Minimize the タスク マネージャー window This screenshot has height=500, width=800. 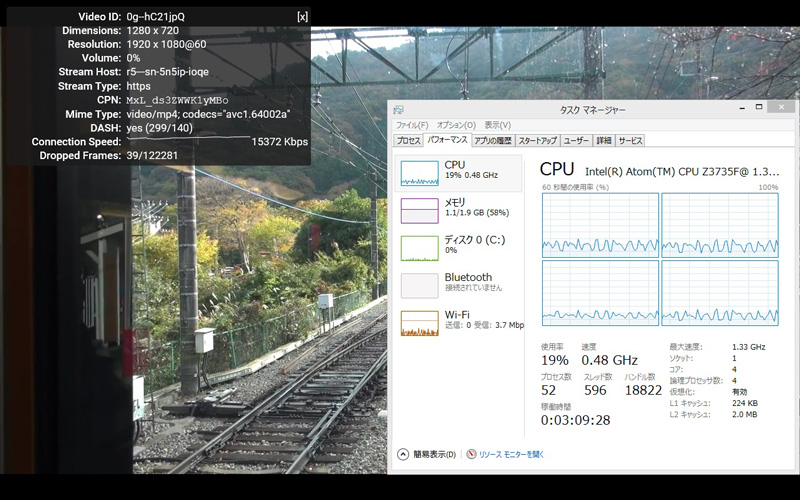click(741, 108)
